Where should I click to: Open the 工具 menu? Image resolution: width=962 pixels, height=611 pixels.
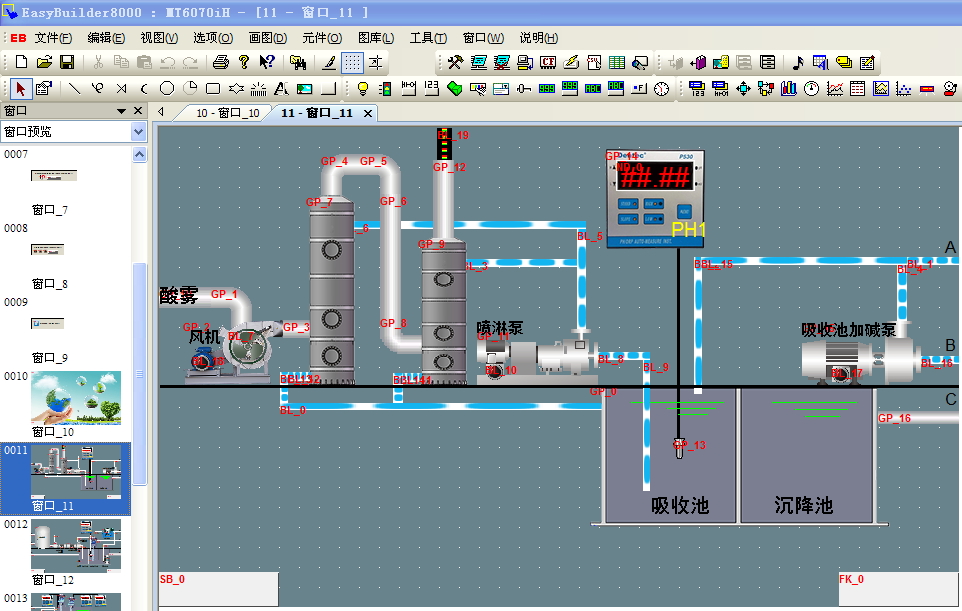pyautogui.click(x=428, y=38)
